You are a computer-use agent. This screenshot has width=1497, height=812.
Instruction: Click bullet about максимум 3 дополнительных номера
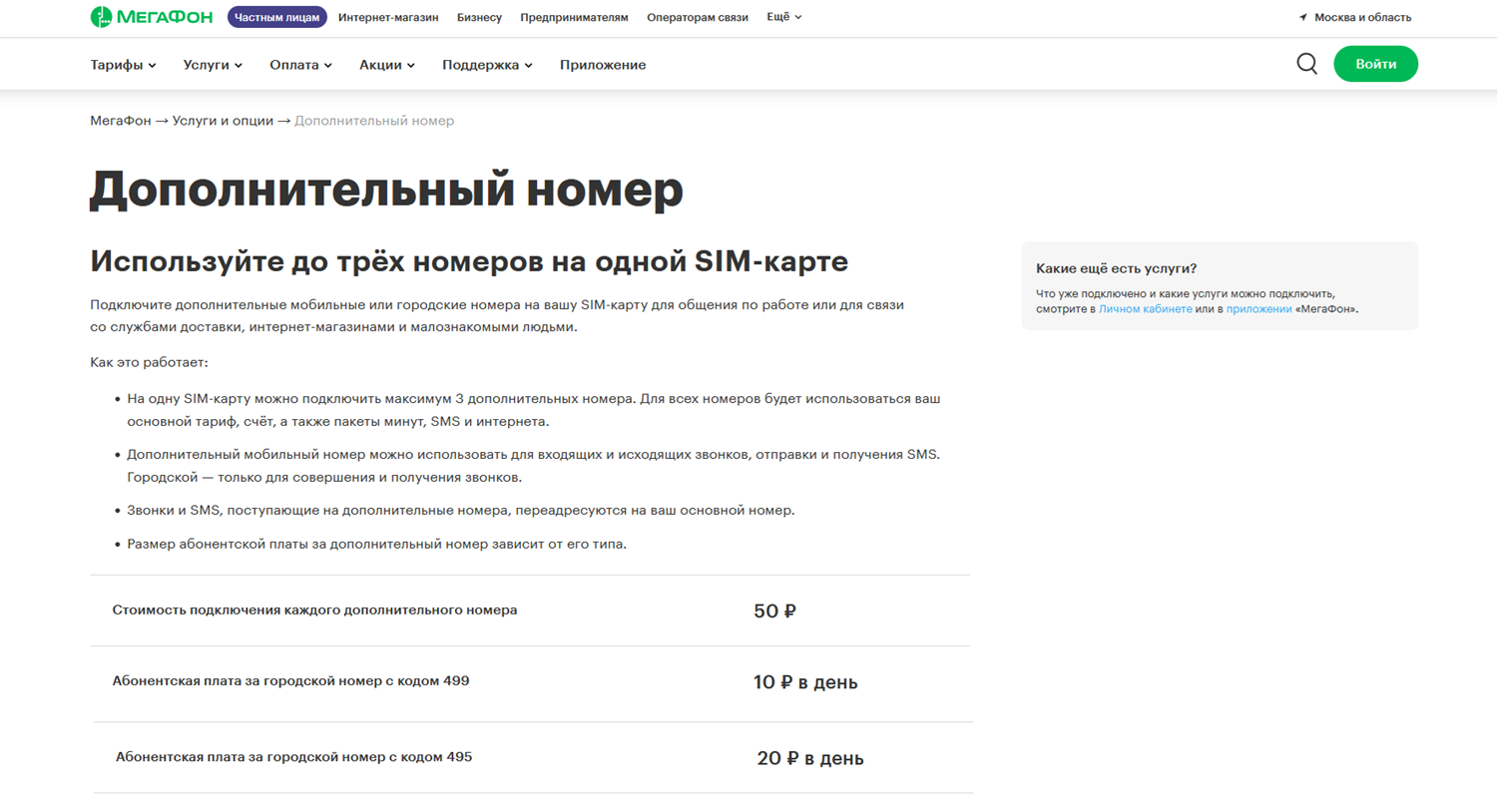click(x=533, y=410)
